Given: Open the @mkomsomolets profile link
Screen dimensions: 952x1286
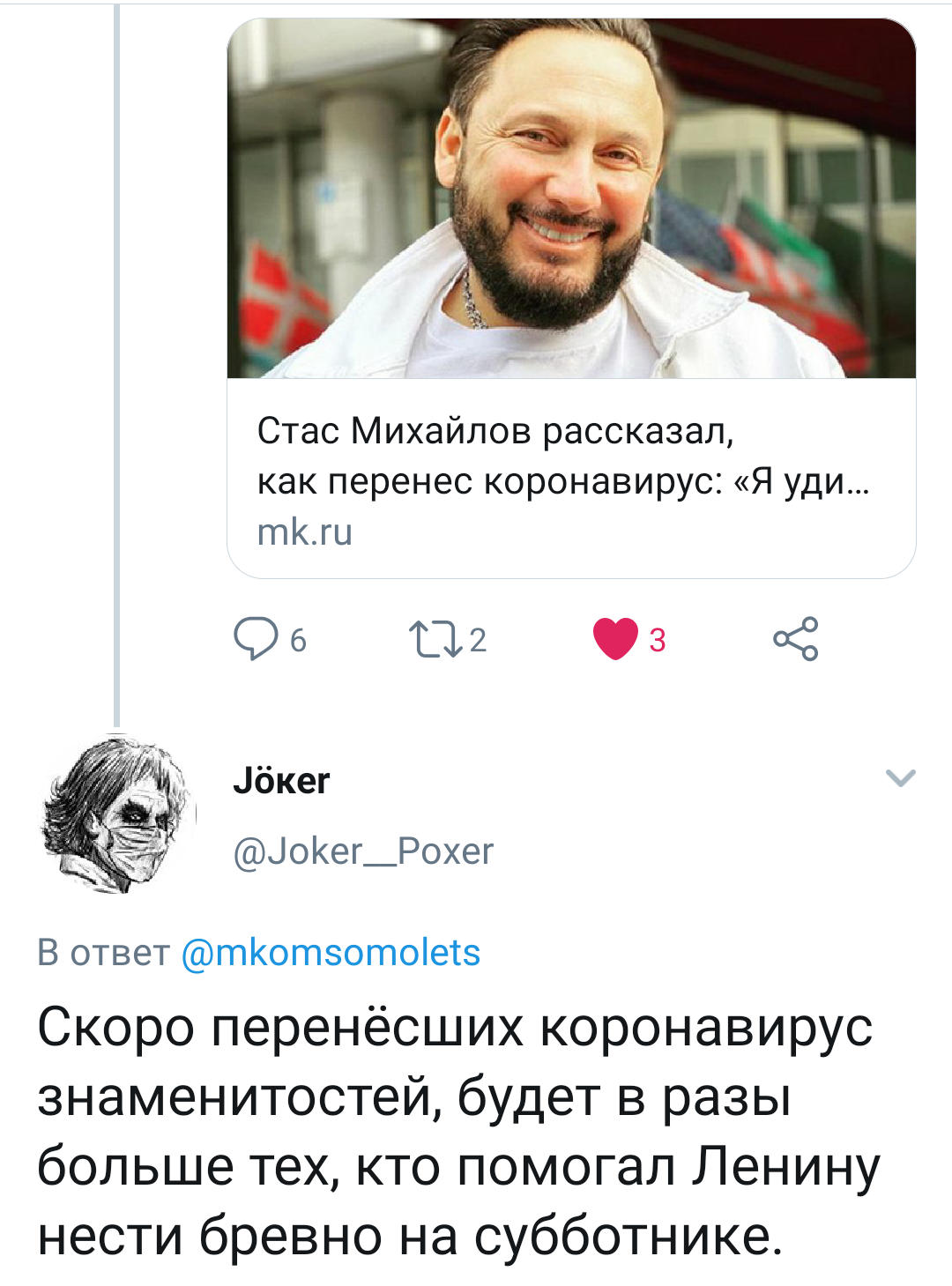Looking at the screenshot, I should point(331,953).
